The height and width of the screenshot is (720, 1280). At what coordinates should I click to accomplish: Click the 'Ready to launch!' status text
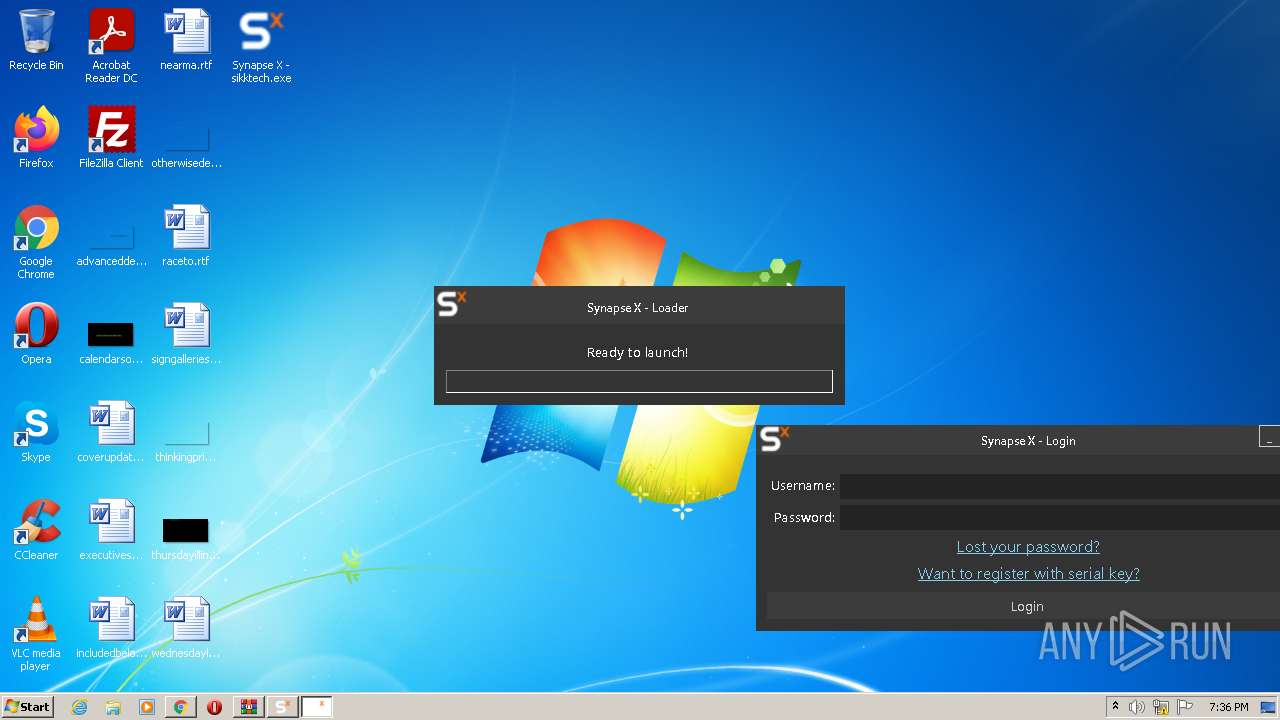click(638, 353)
